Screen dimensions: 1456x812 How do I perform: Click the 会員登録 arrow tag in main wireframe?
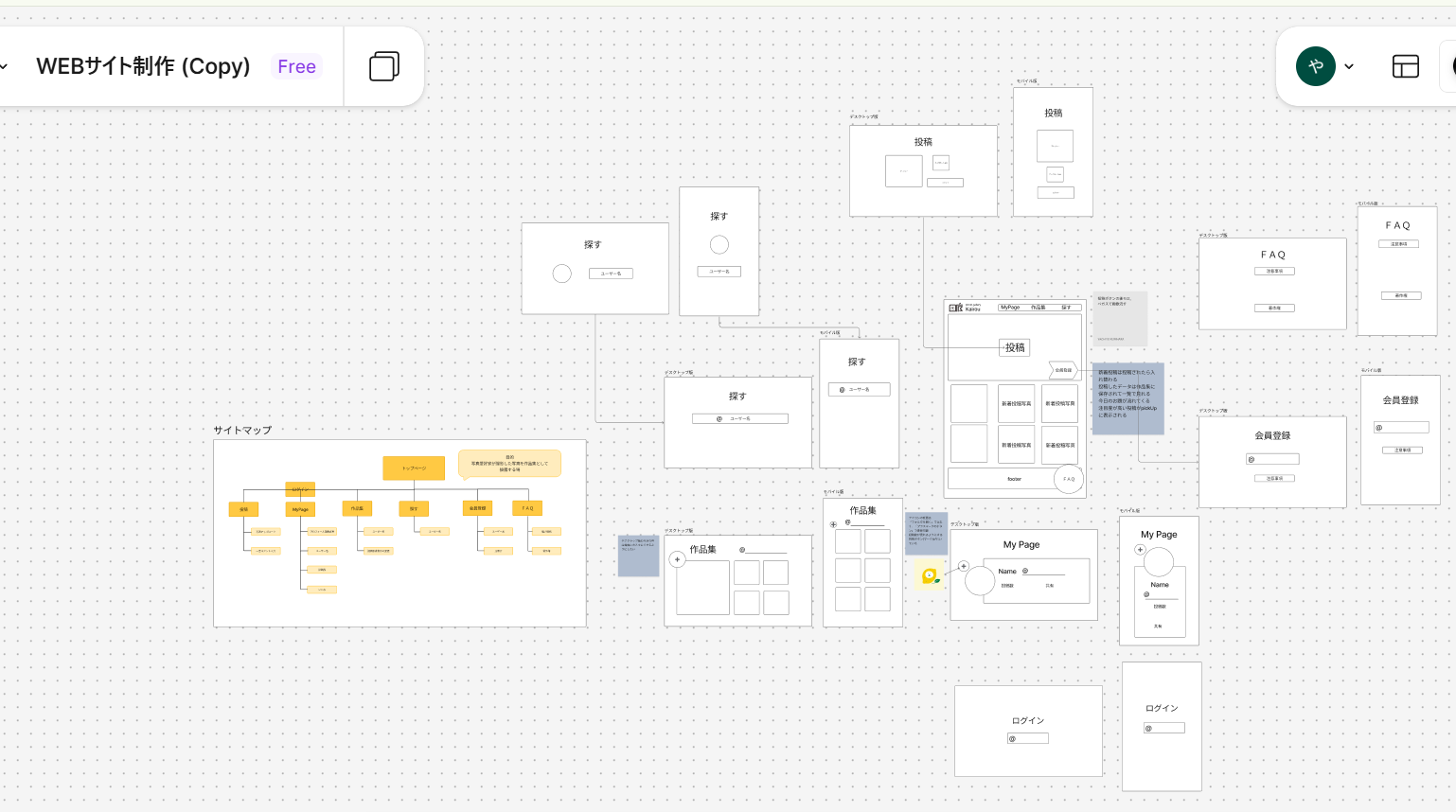click(1062, 370)
